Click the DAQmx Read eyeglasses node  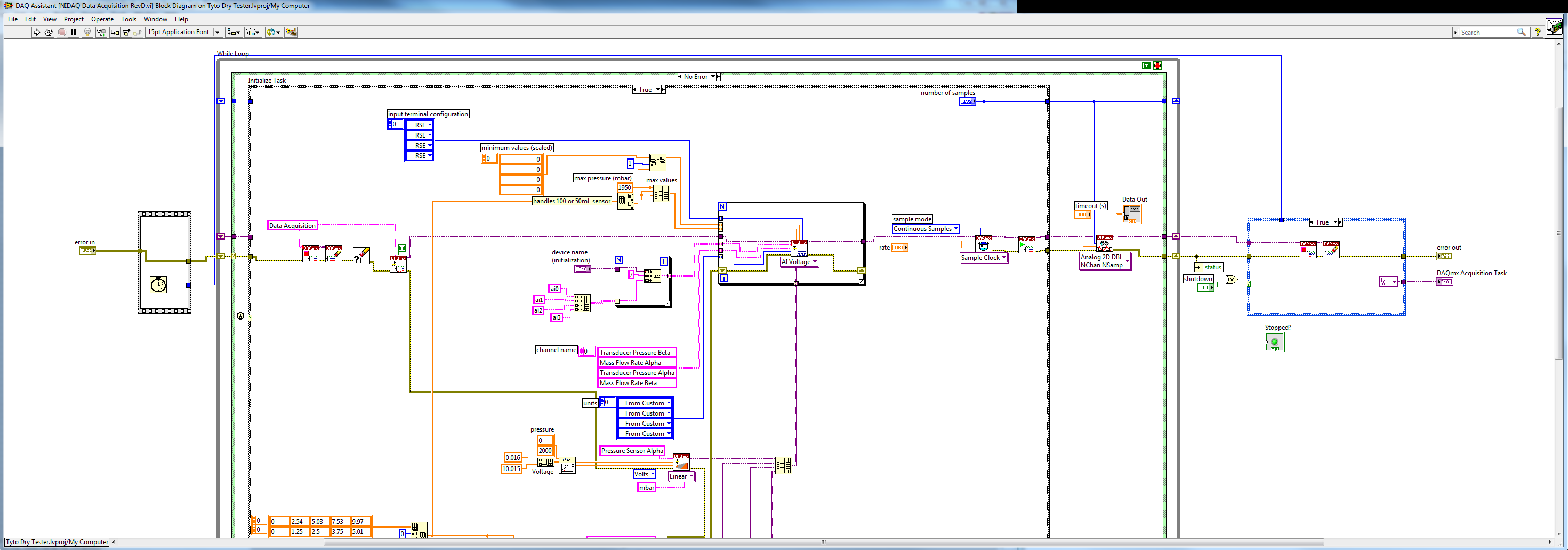pyautogui.click(x=1104, y=243)
